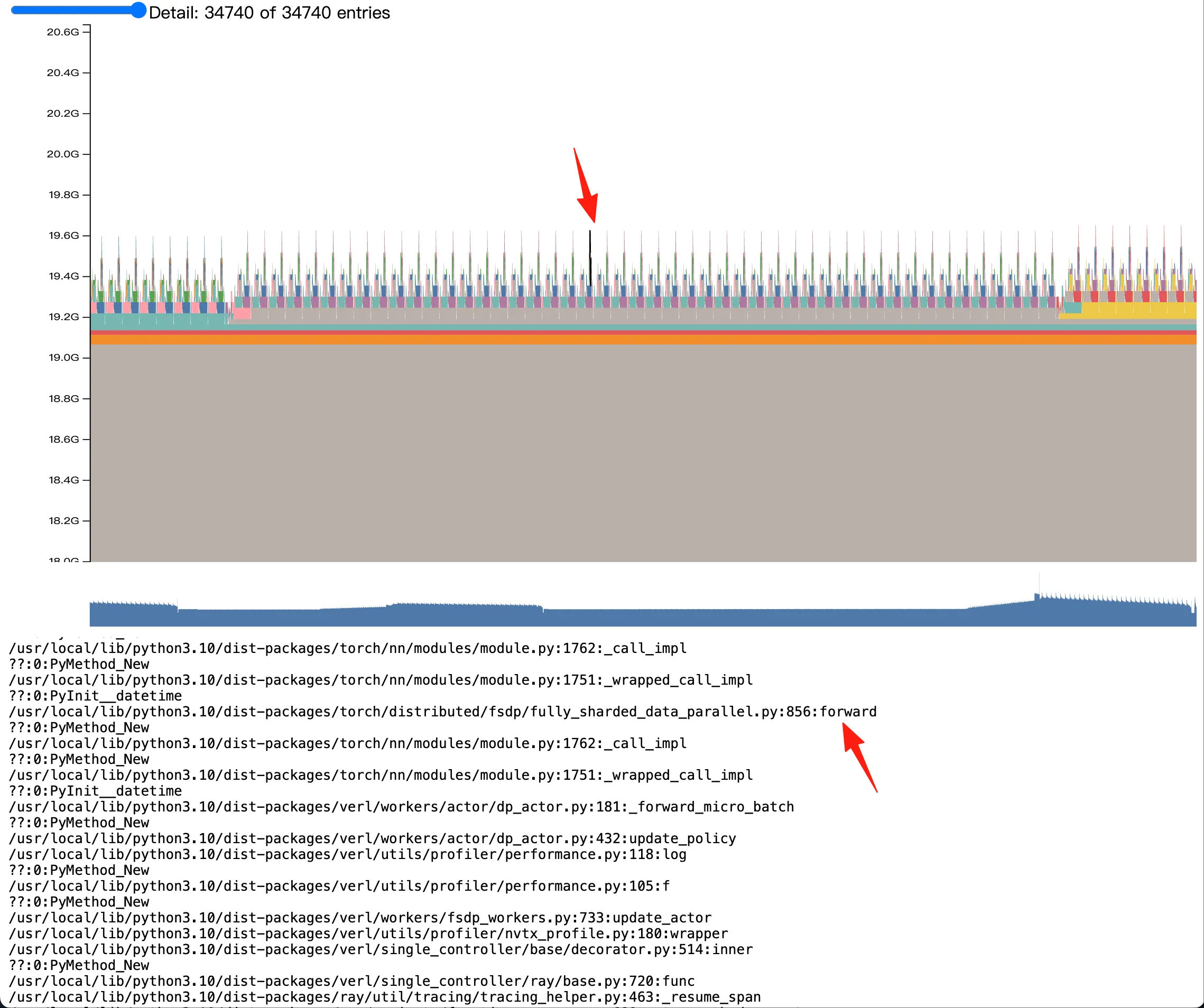The image size is (1204, 1008).
Task: Click dp_actor.py:432:update_policy stack line
Action: pos(372,838)
